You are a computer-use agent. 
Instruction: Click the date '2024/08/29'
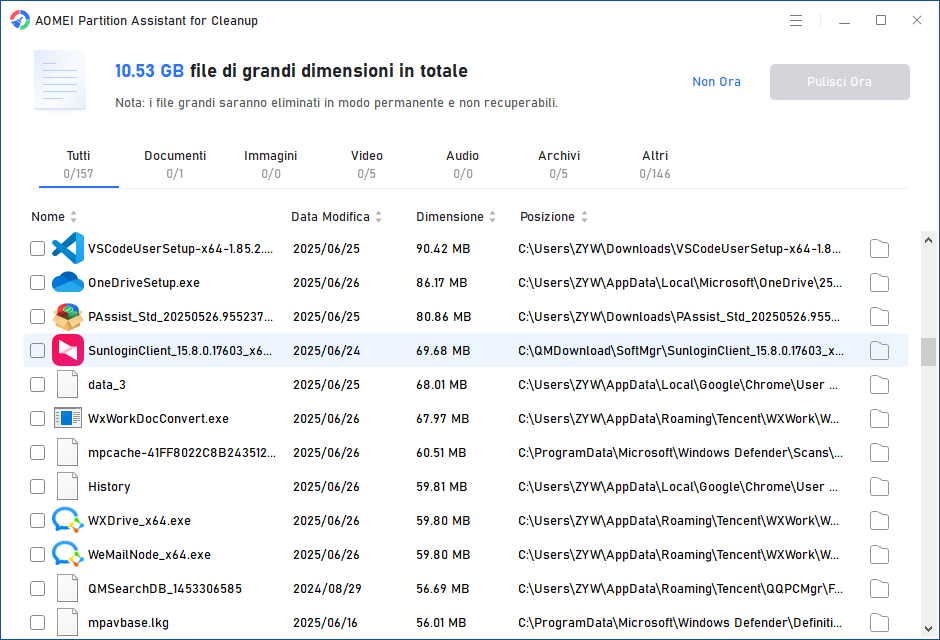point(327,588)
